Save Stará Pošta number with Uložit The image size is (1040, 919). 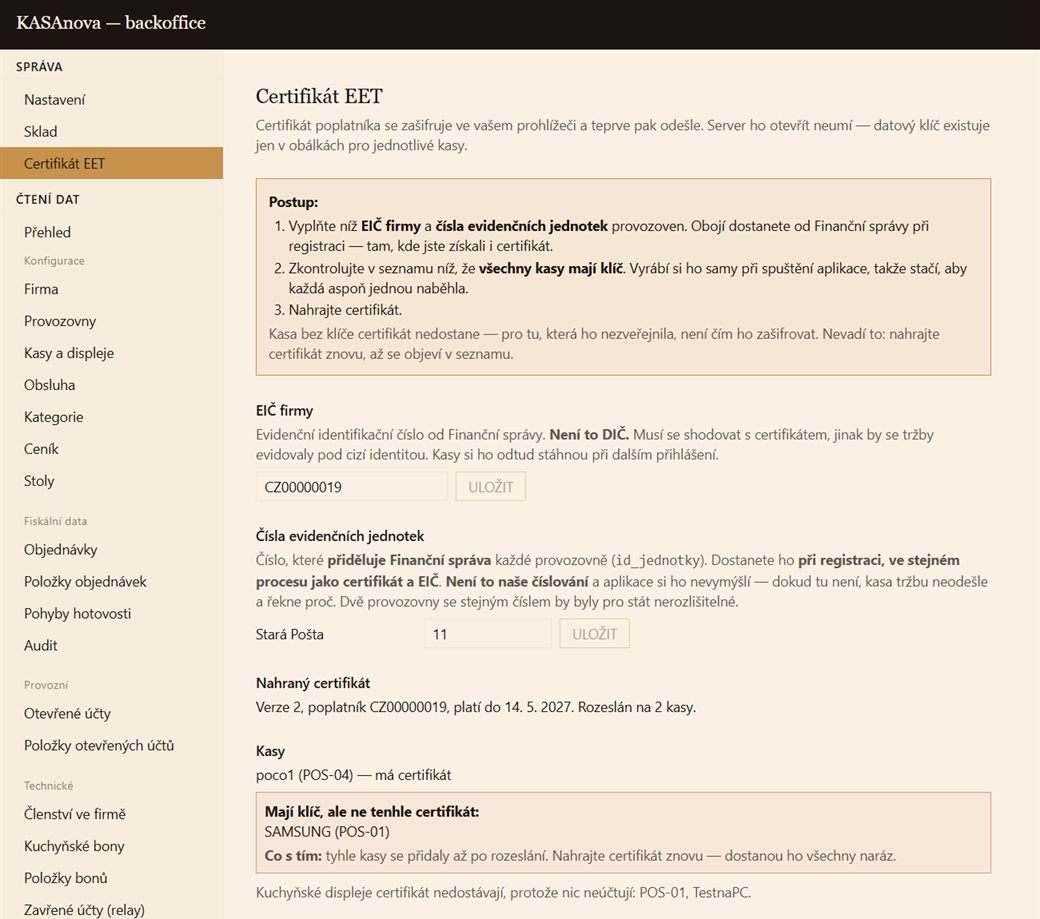pyautogui.click(x=594, y=634)
